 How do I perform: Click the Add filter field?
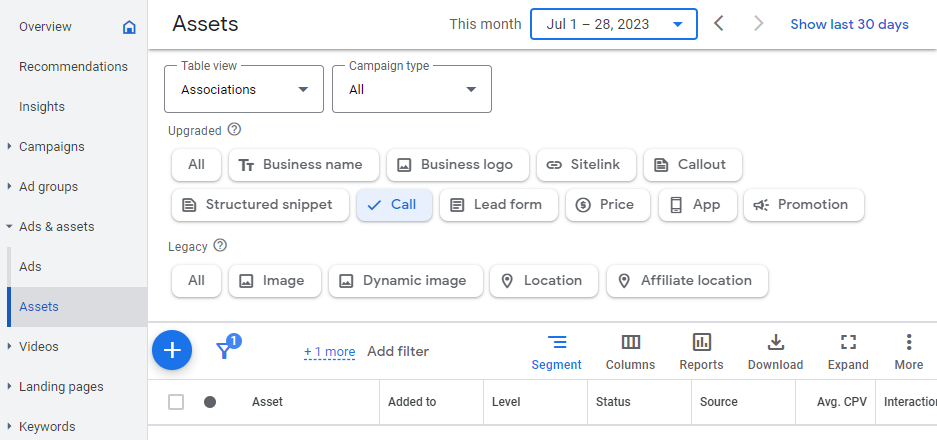pyautogui.click(x=398, y=351)
